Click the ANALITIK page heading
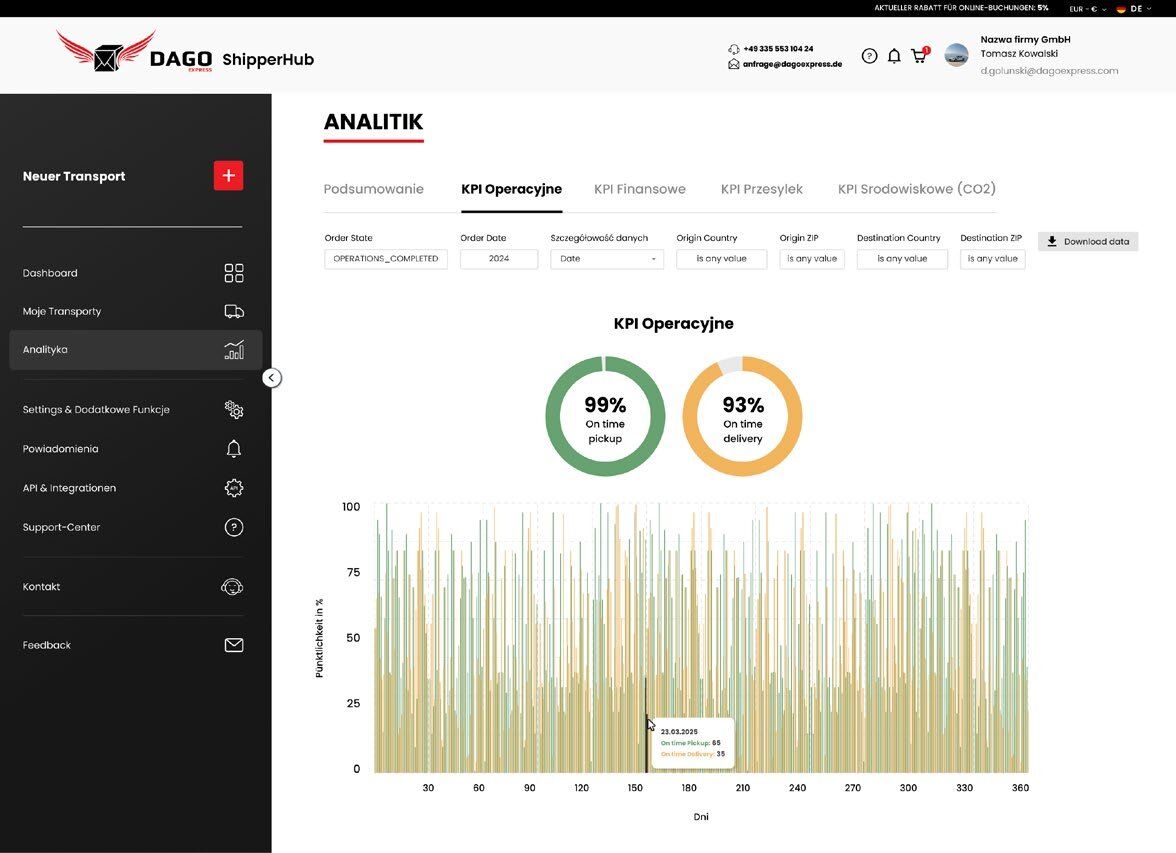 (x=374, y=122)
